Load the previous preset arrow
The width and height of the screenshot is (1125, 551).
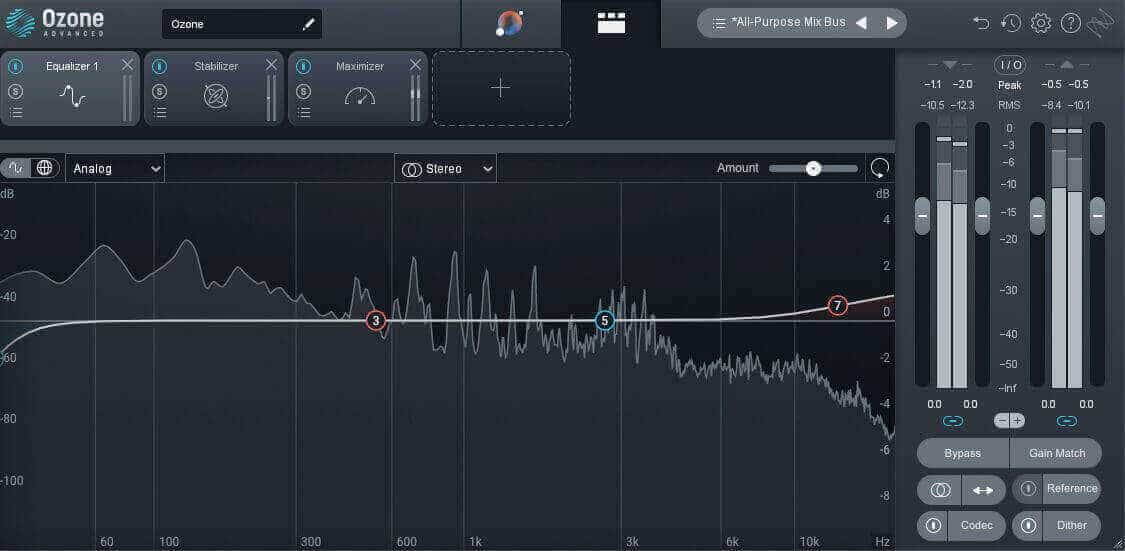coord(861,23)
